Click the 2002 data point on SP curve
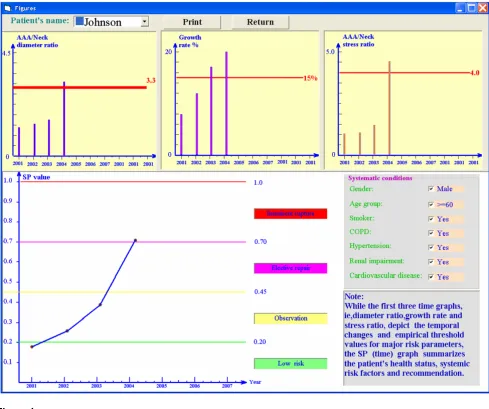The height and width of the screenshot is (409, 489). [67, 331]
